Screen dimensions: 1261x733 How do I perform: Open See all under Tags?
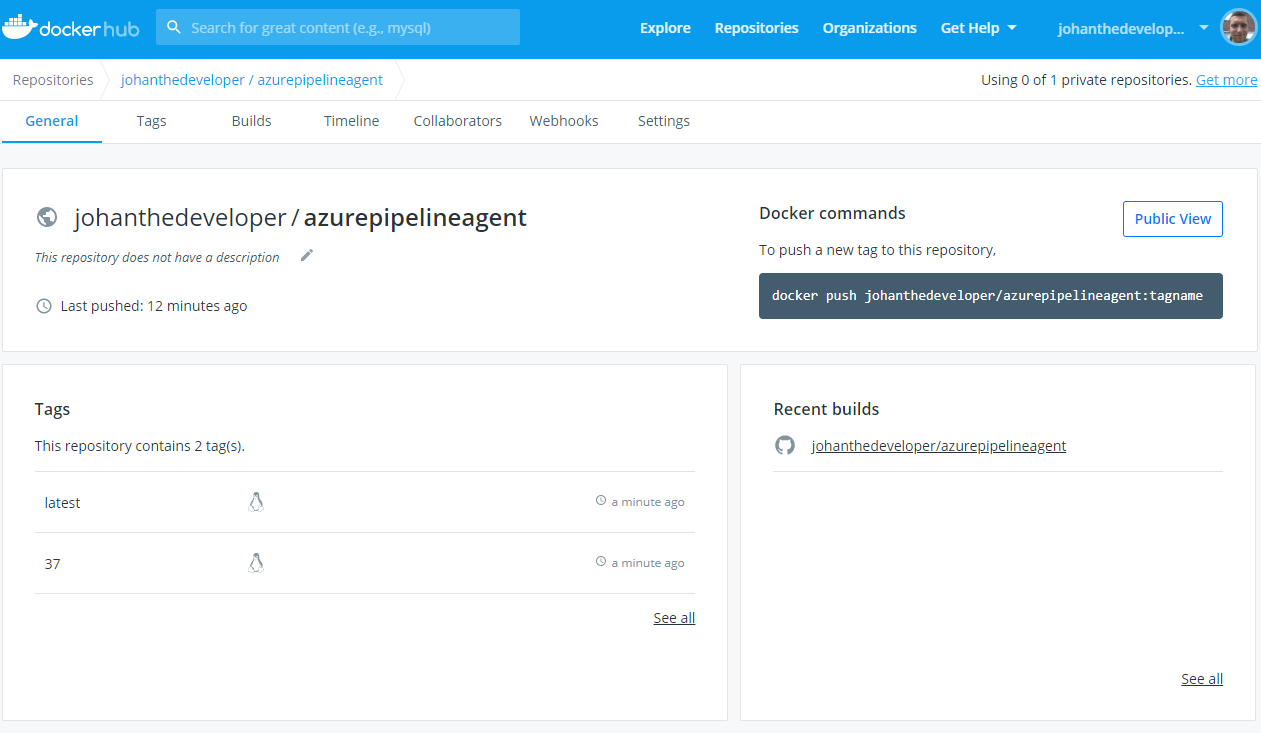coord(674,618)
